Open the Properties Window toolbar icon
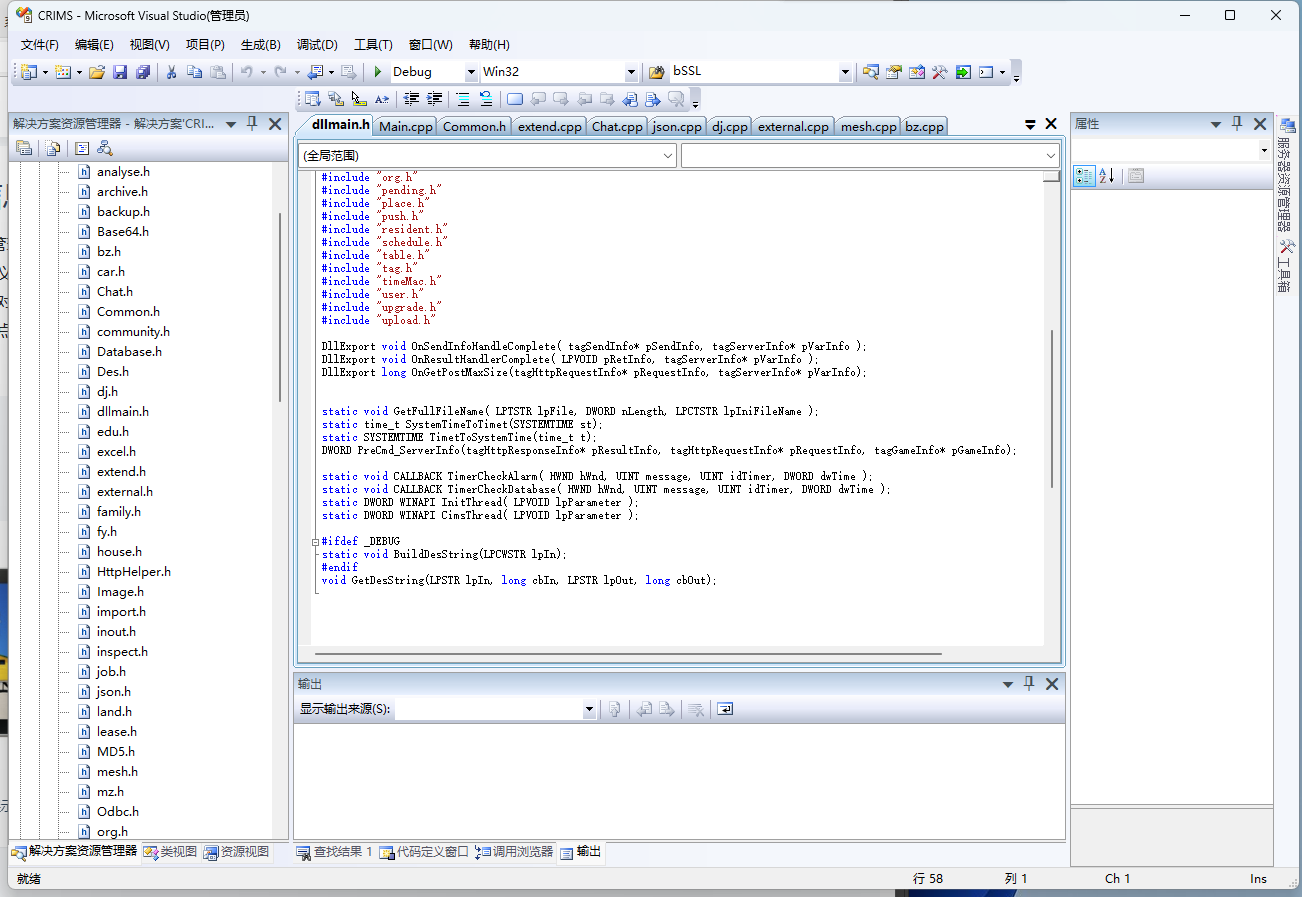1302x897 pixels. click(894, 72)
